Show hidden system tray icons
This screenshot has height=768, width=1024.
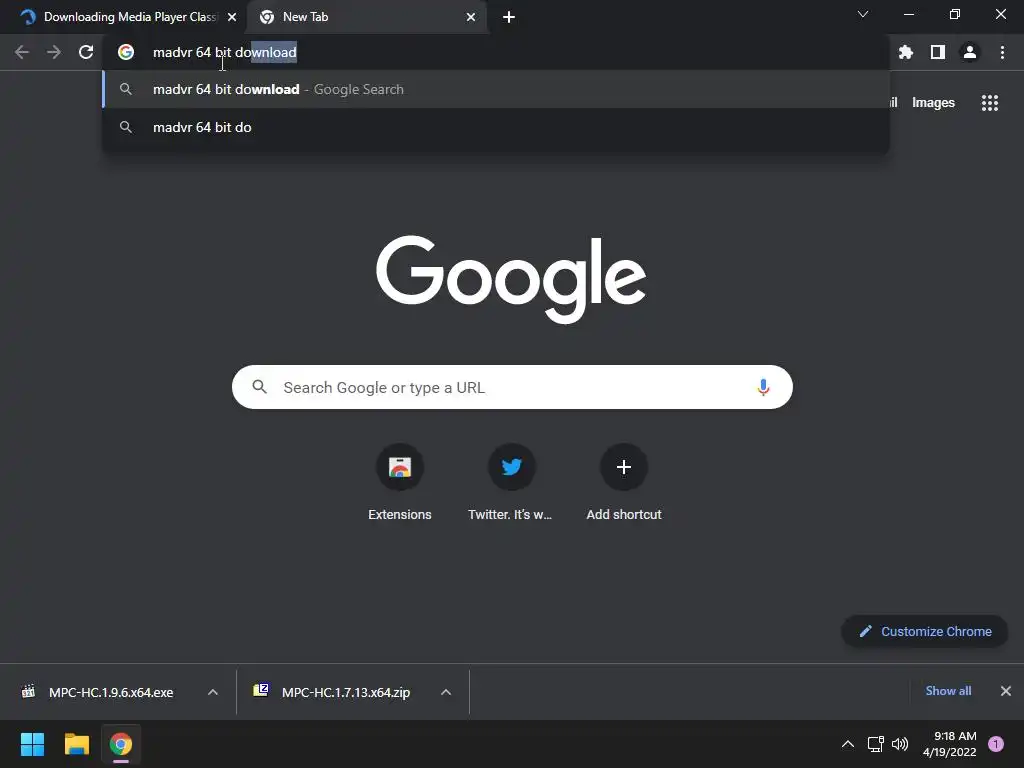pos(848,744)
